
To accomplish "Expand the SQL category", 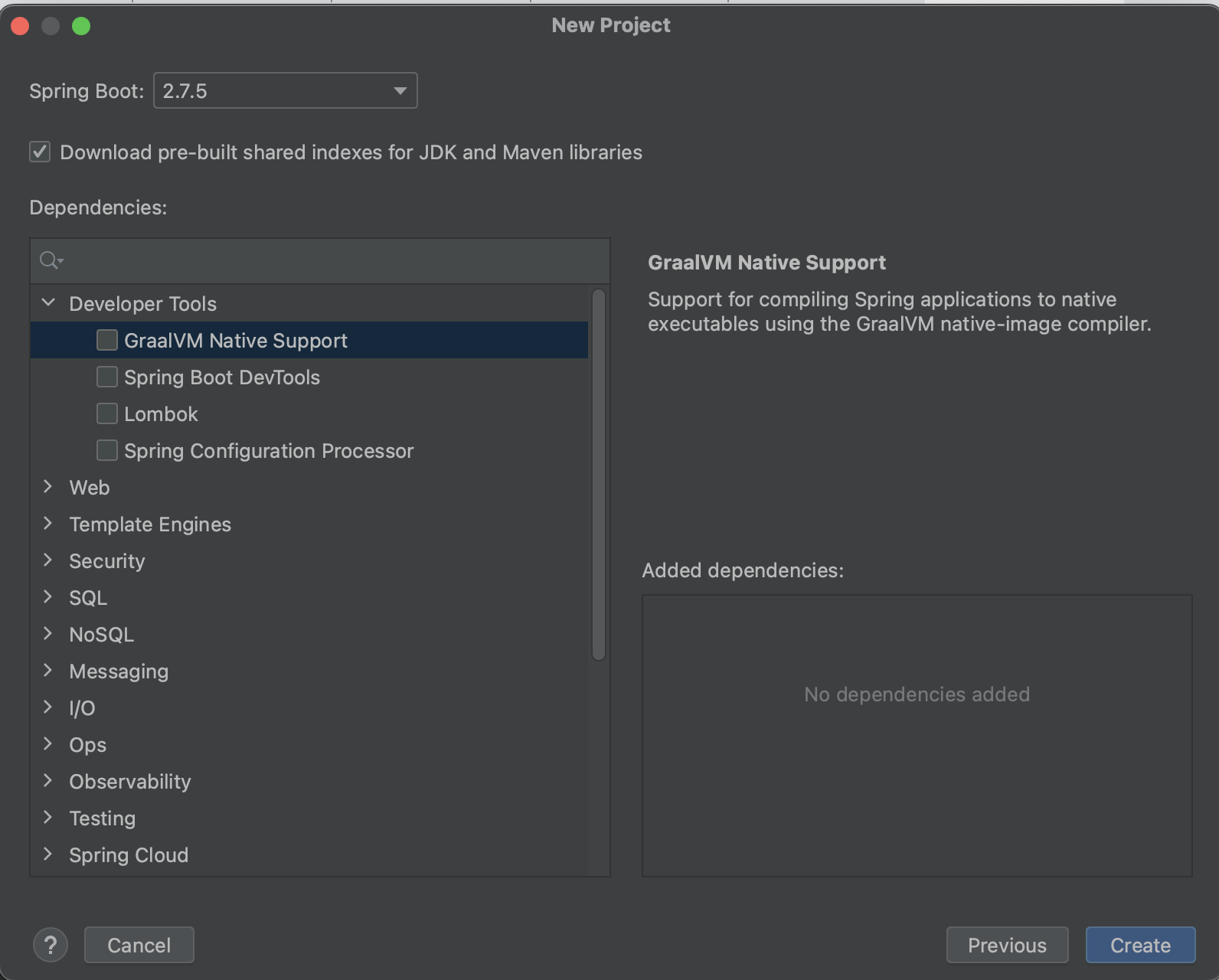I will point(48,597).
